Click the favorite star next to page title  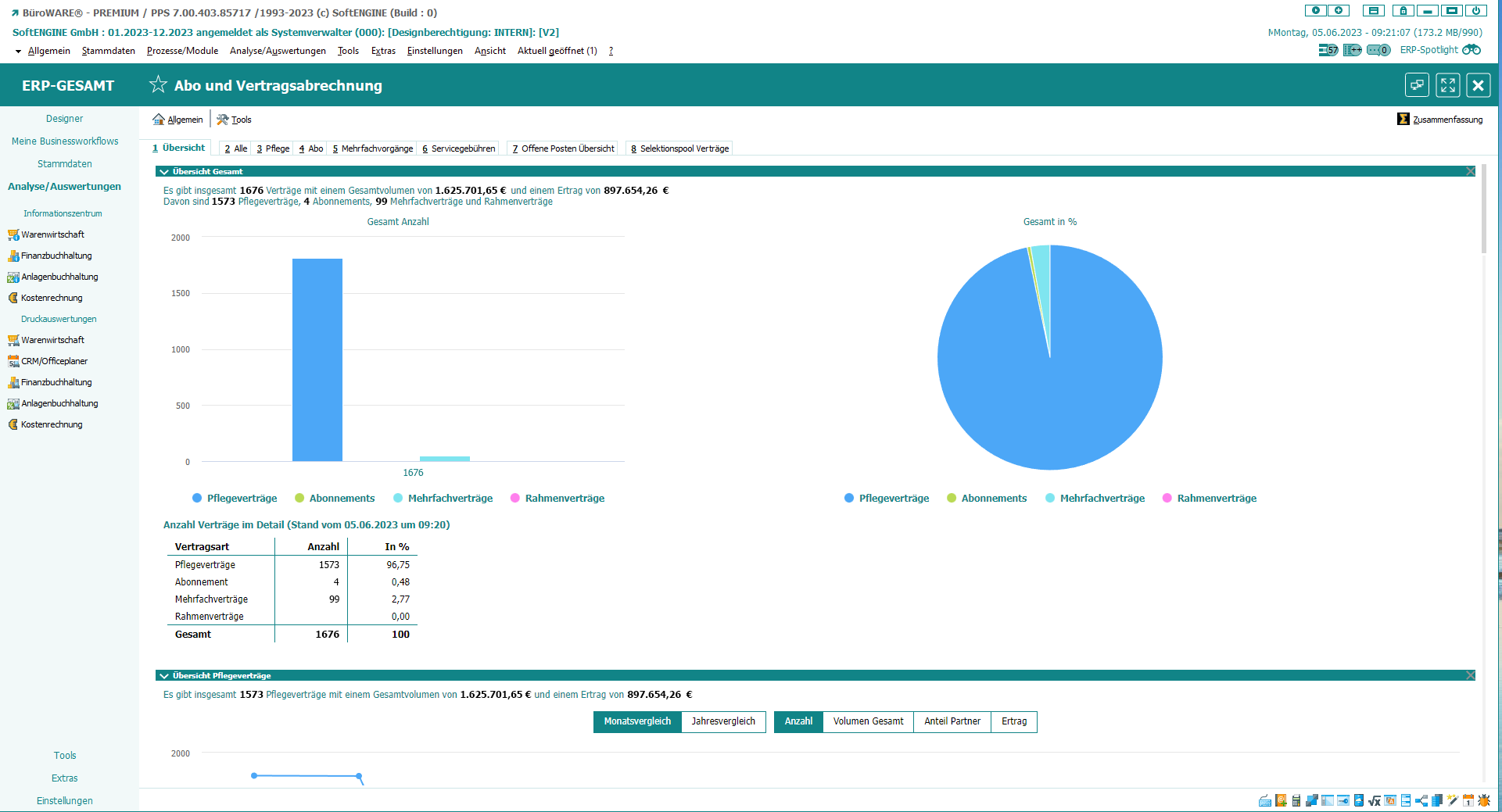pyautogui.click(x=158, y=84)
